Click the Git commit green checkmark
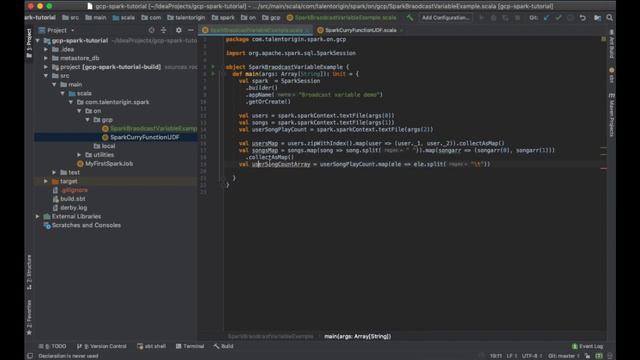This screenshot has height=360, width=640. [x=558, y=18]
